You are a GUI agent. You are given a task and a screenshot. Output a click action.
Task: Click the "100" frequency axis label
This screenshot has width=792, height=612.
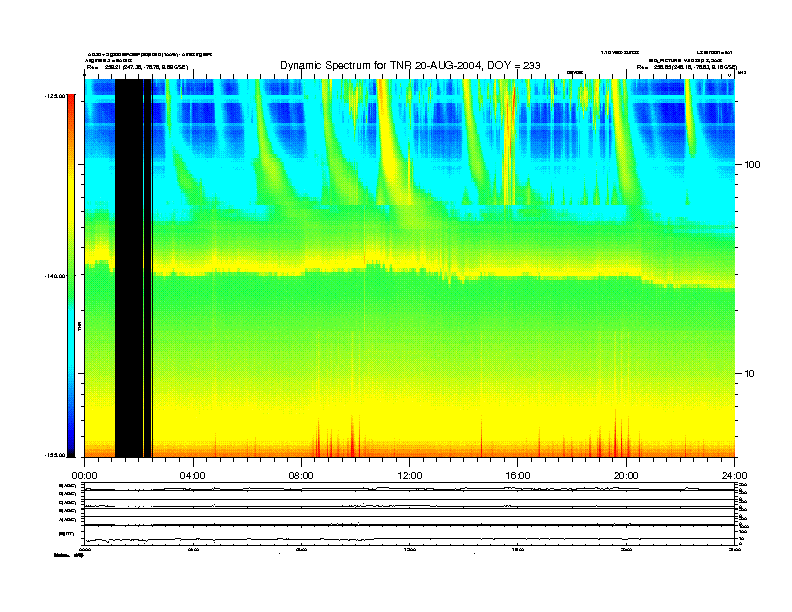752,165
